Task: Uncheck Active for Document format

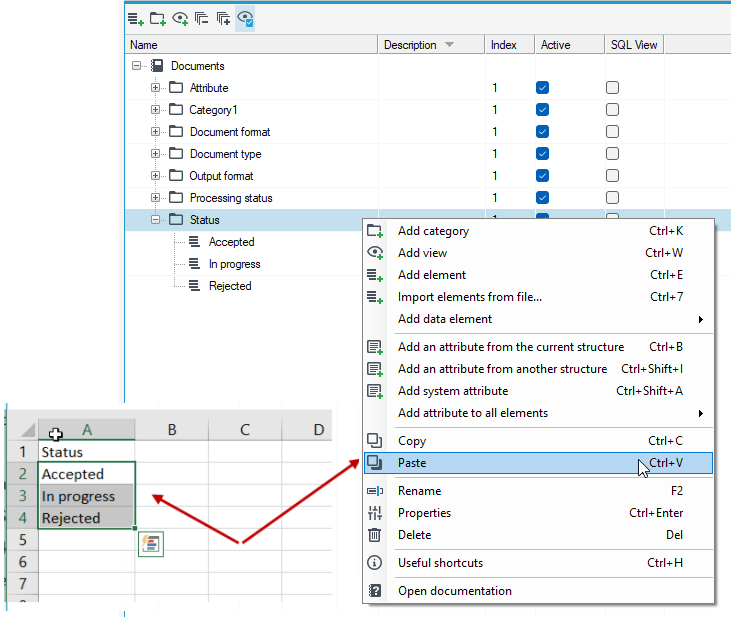Action: point(542,132)
